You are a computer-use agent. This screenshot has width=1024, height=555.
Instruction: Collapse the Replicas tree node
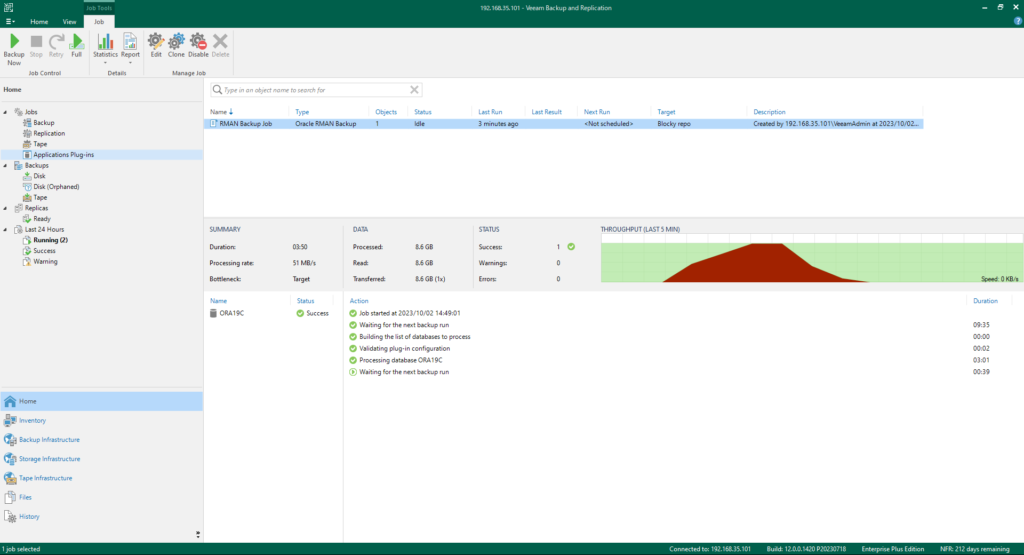click(x=6, y=208)
